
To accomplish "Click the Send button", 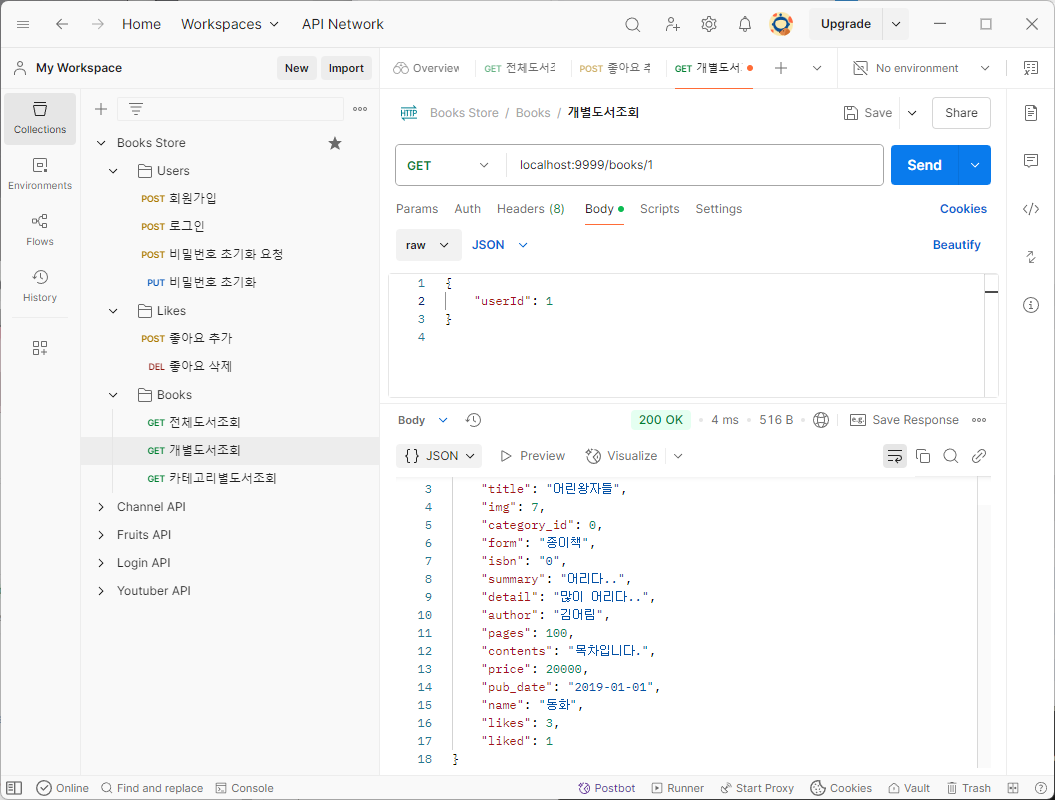I will [924, 165].
